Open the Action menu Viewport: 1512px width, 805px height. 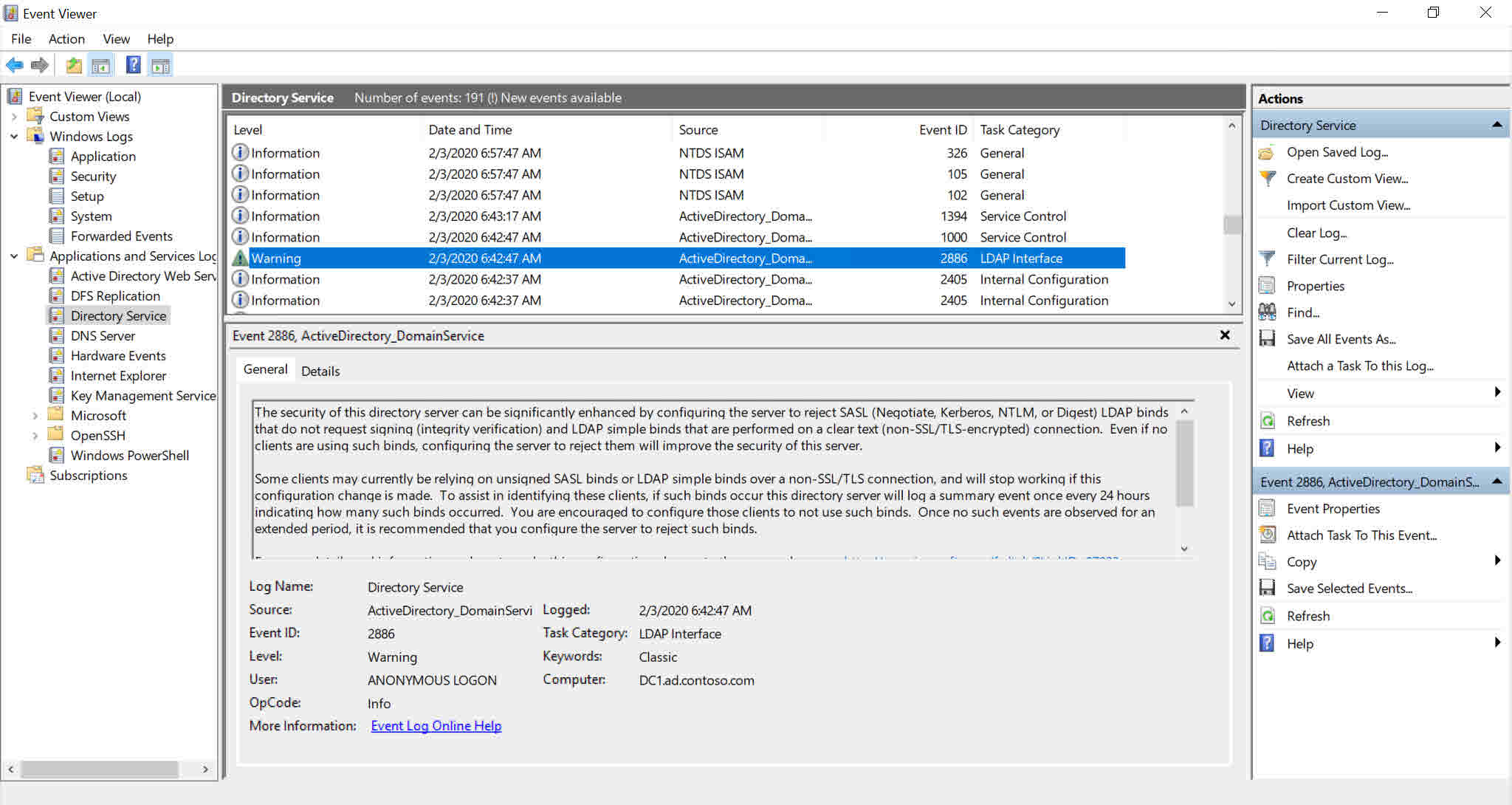[66, 39]
